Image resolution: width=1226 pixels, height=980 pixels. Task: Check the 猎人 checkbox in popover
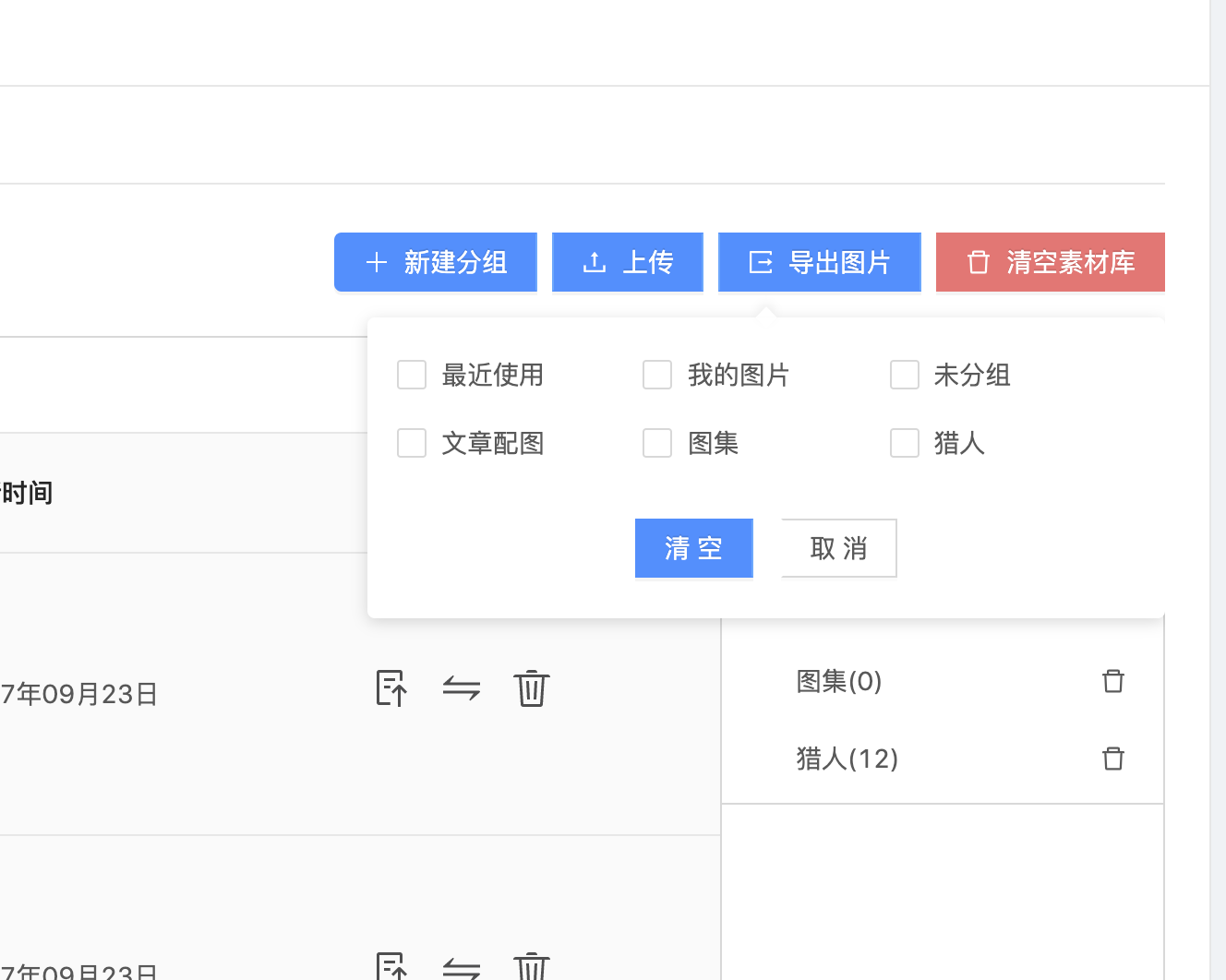tap(905, 443)
